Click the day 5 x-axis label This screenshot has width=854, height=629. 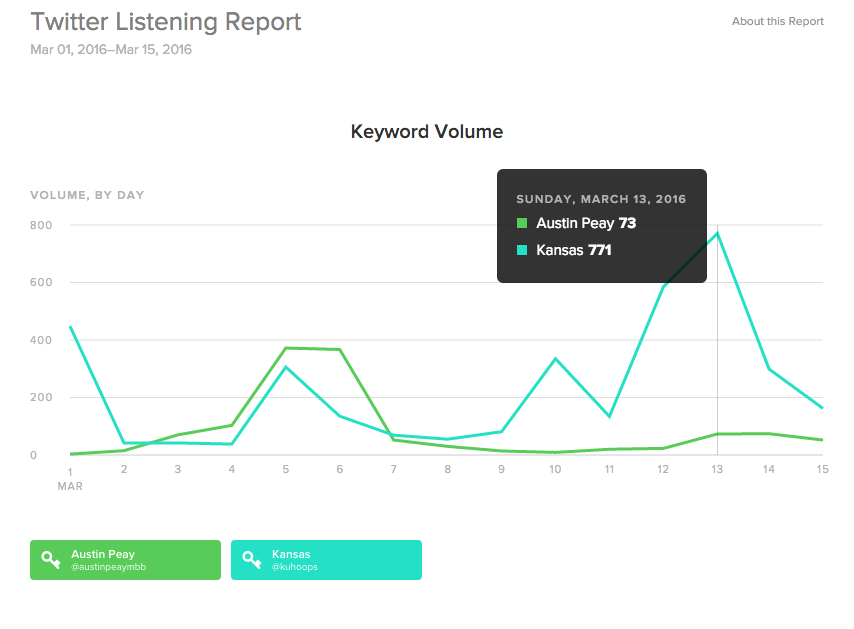tap(285, 469)
